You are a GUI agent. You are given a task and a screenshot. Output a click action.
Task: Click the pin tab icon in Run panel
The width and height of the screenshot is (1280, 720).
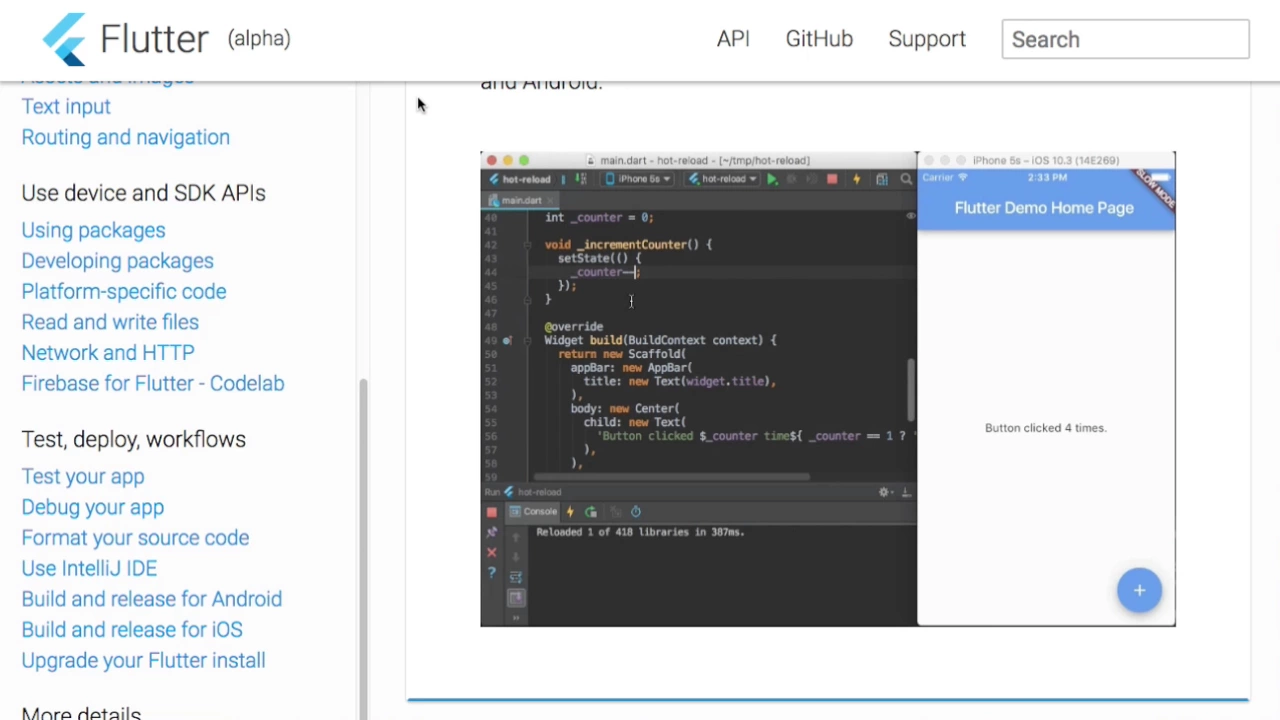click(x=491, y=532)
